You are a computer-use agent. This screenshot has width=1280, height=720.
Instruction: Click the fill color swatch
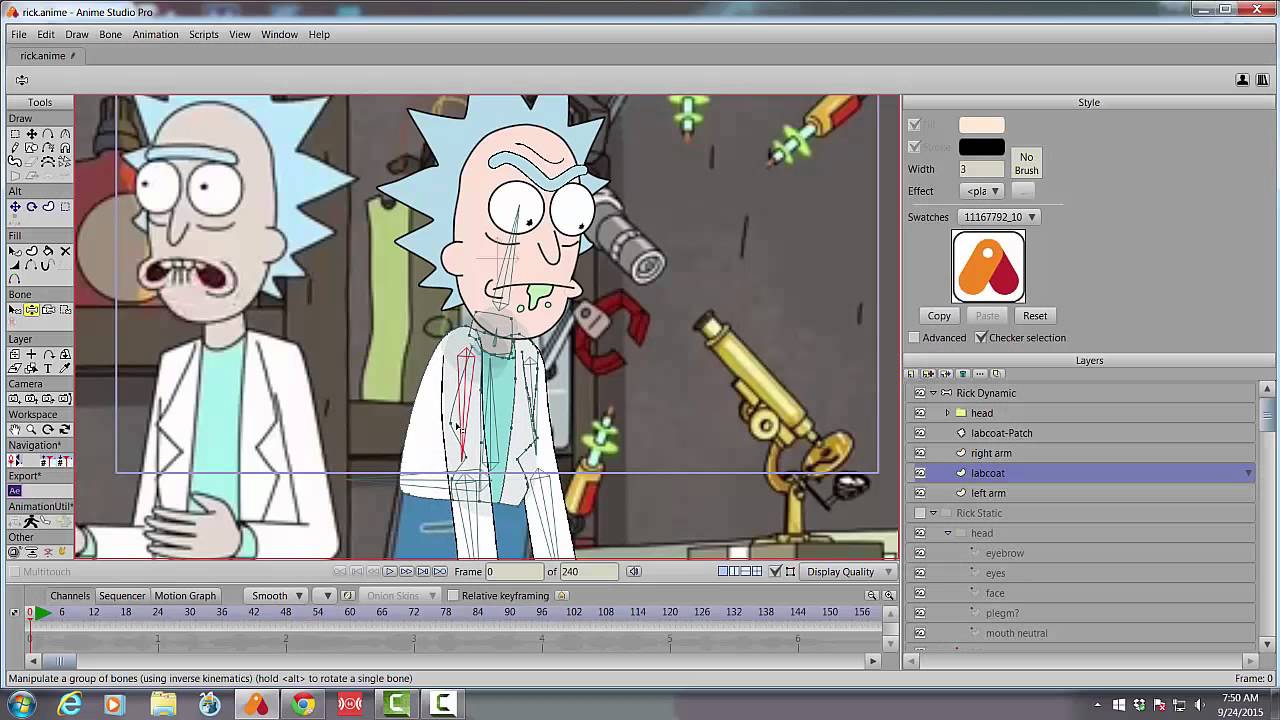point(981,125)
